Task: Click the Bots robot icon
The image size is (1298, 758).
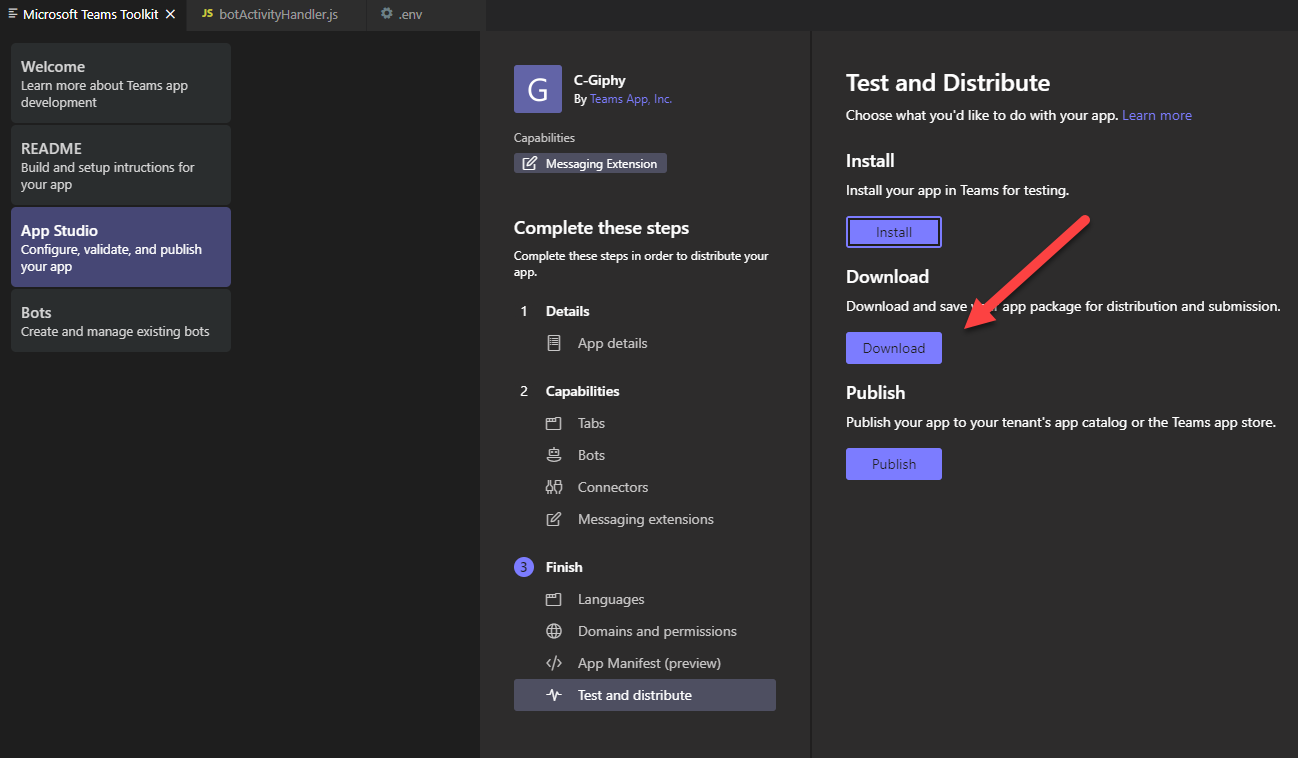Action: pyautogui.click(x=553, y=455)
